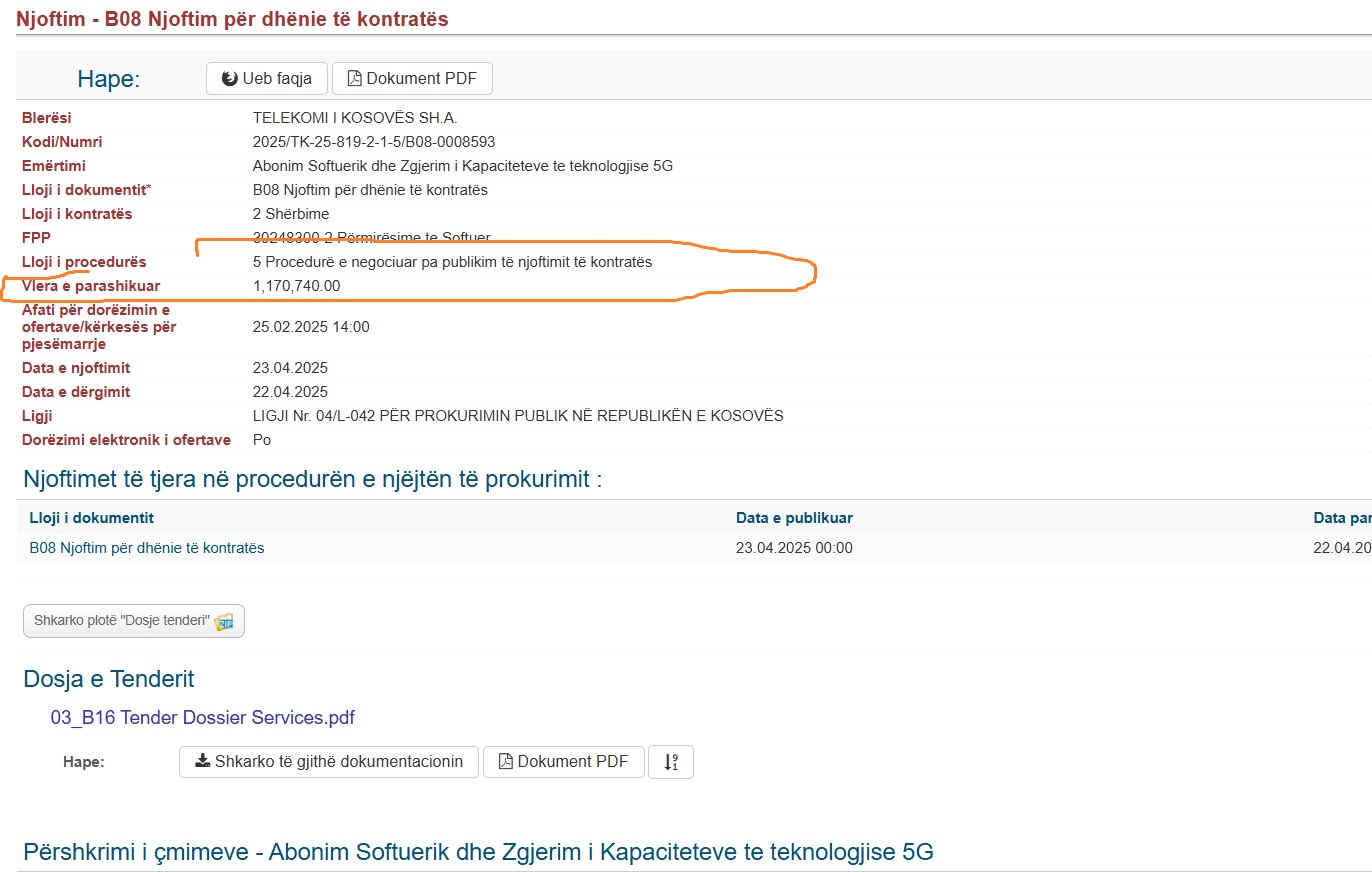
Task: Click the LIGJI Nr. 04/L-042 law text
Action: tap(517, 416)
